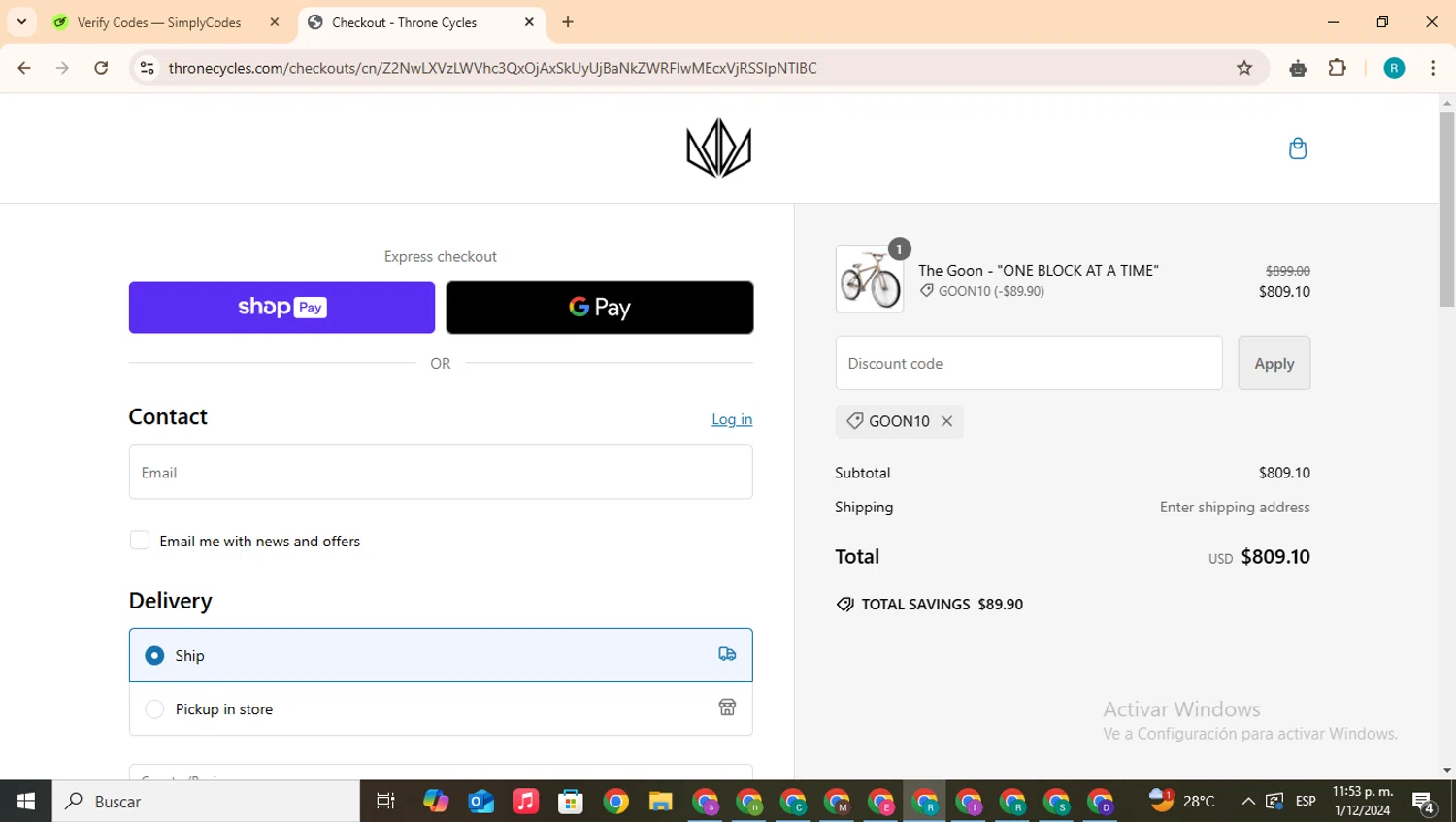The image size is (1456, 822).
Task: Open Task View in the taskbar
Action: (385, 801)
